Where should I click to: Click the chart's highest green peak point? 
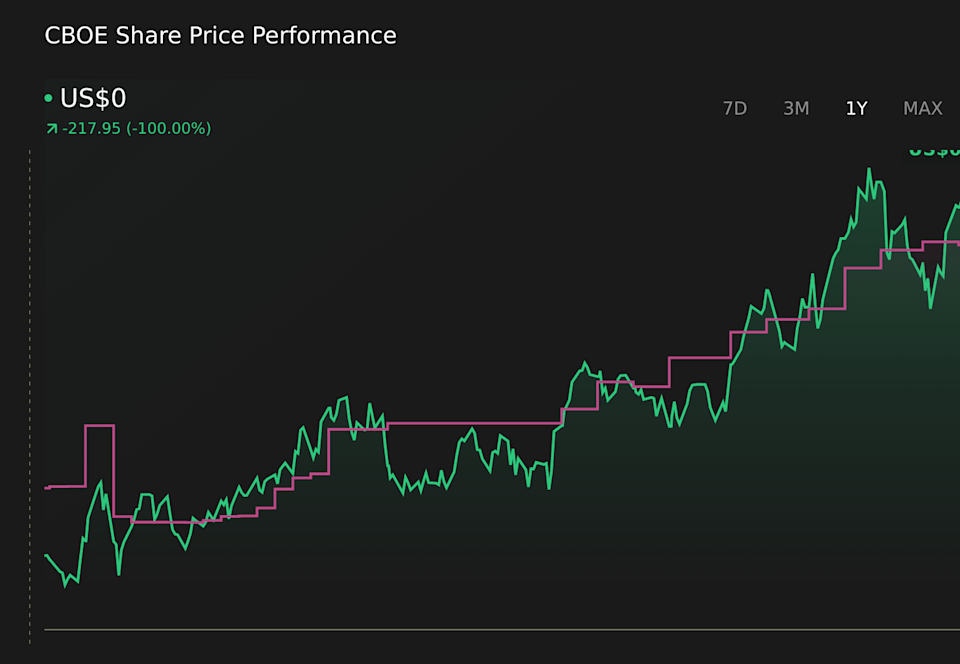[x=869, y=170]
